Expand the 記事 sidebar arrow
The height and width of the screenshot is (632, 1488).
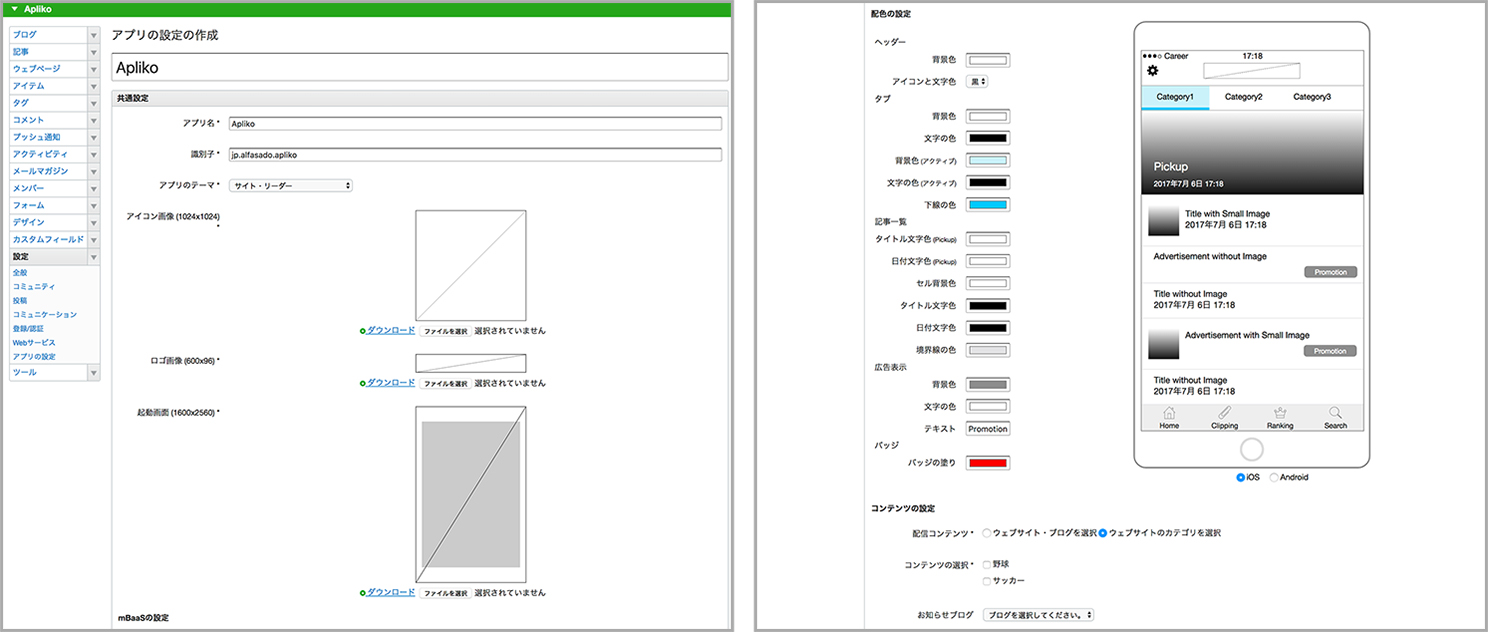tap(93, 52)
